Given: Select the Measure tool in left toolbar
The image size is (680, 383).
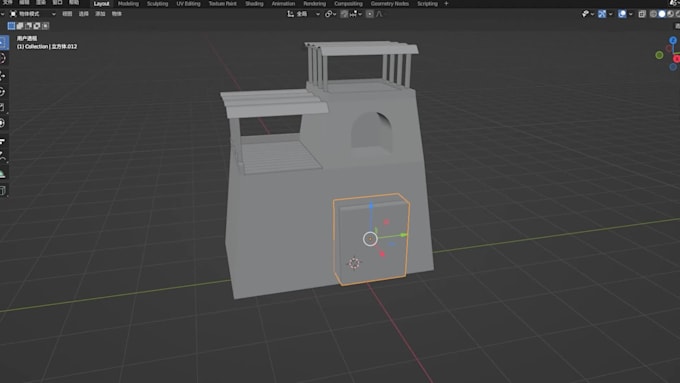Looking at the screenshot, I should click(x=3, y=157).
